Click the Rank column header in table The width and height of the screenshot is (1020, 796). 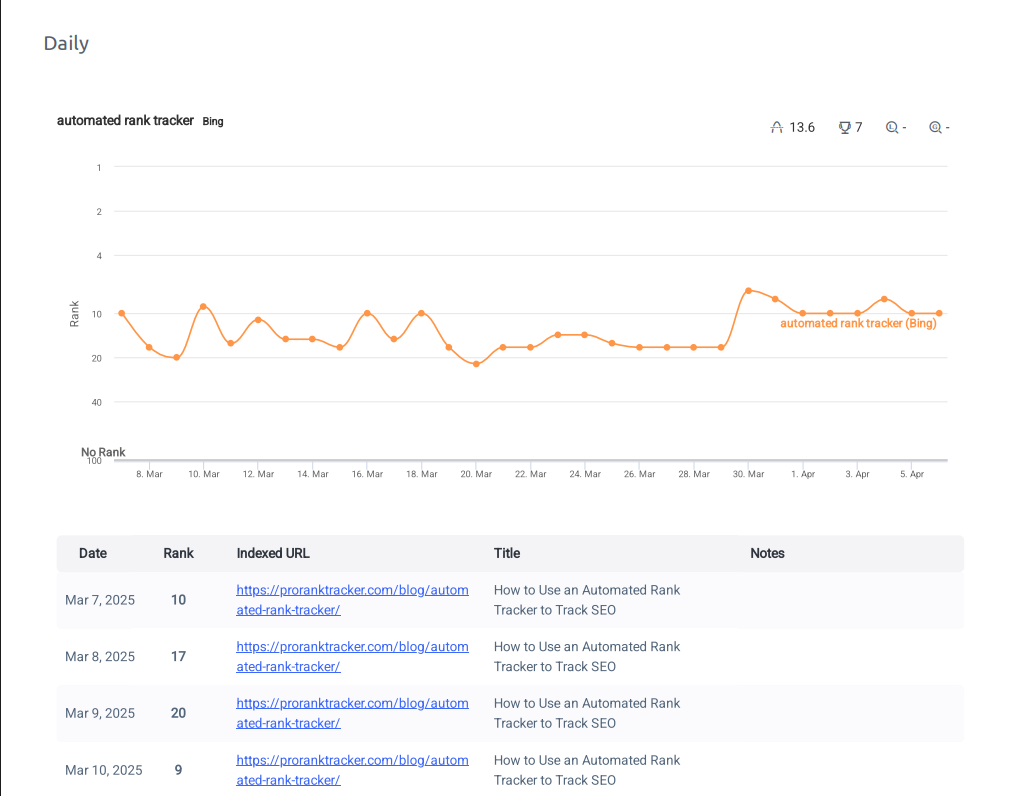click(178, 553)
